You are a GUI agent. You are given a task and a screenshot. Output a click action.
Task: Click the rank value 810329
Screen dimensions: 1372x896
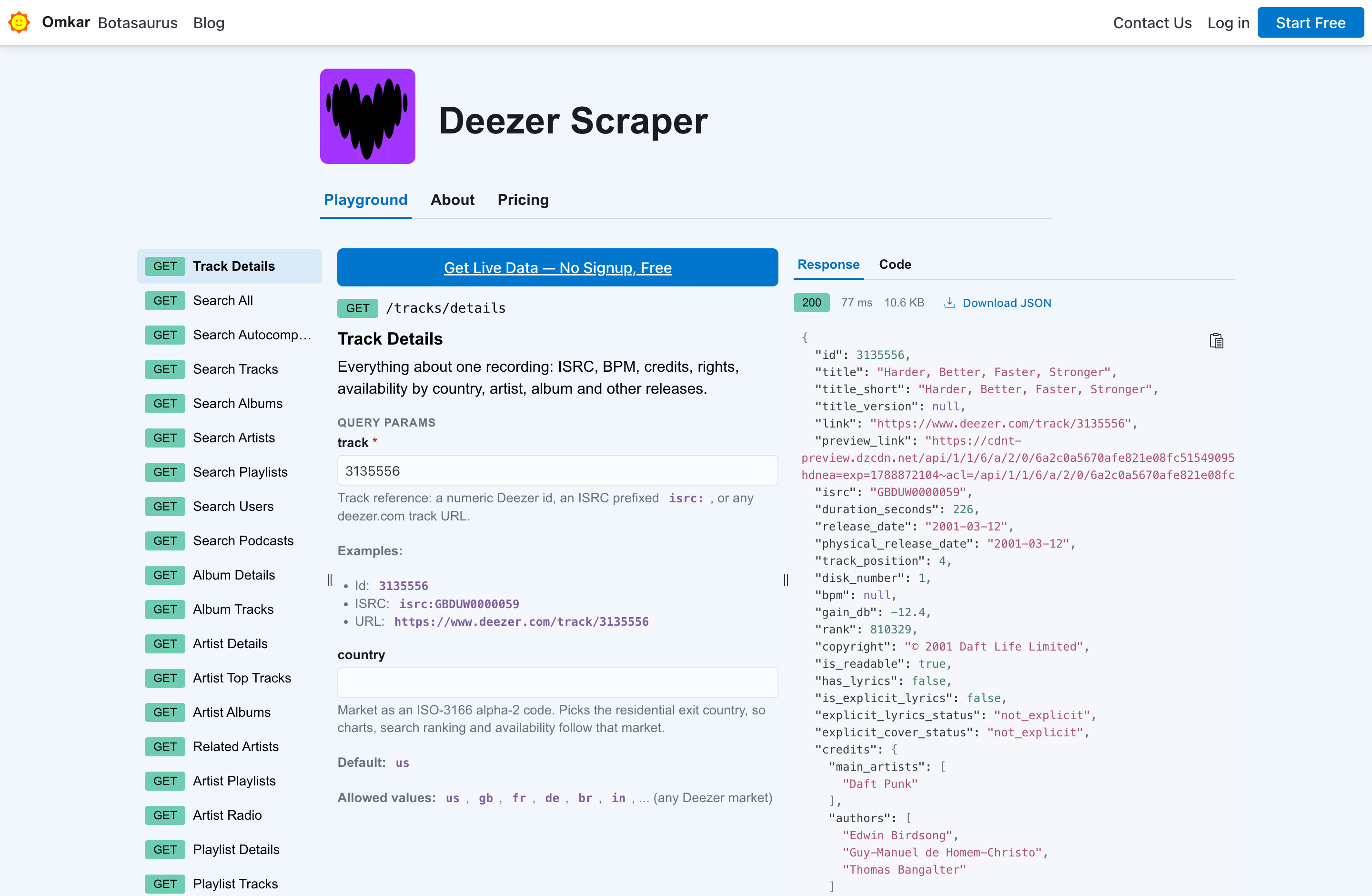[x=890, y=630]
